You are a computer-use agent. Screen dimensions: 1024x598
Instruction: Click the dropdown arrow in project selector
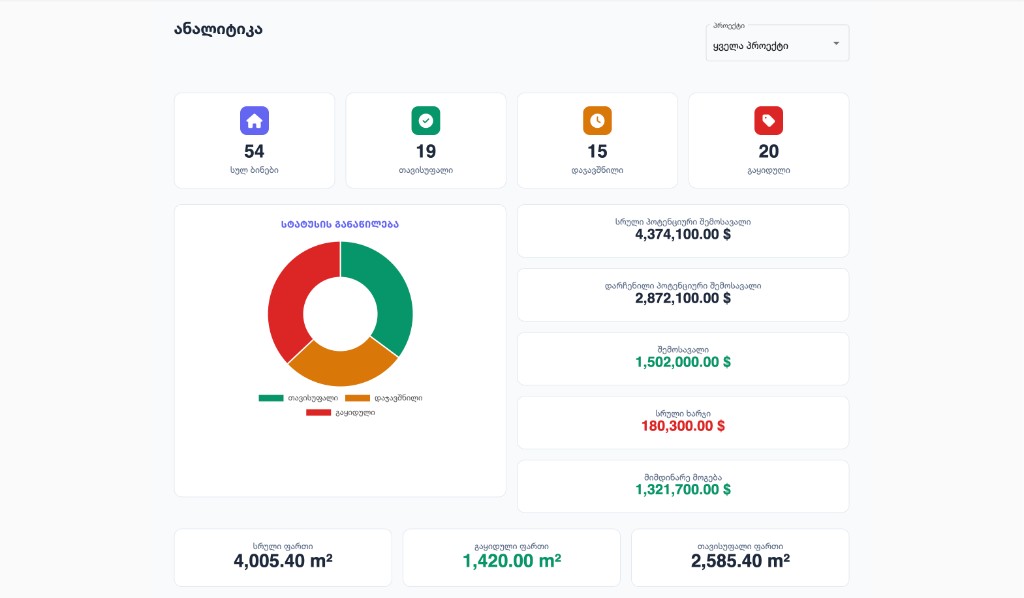[x=836, y=44]
